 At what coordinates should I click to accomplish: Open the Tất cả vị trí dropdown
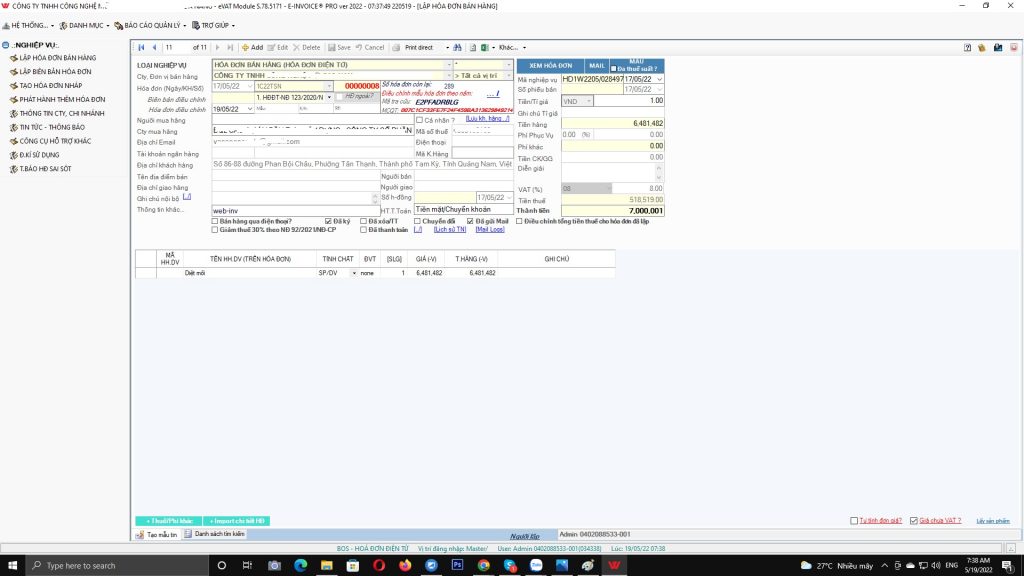pyautogui.click(x=509, y=76)
